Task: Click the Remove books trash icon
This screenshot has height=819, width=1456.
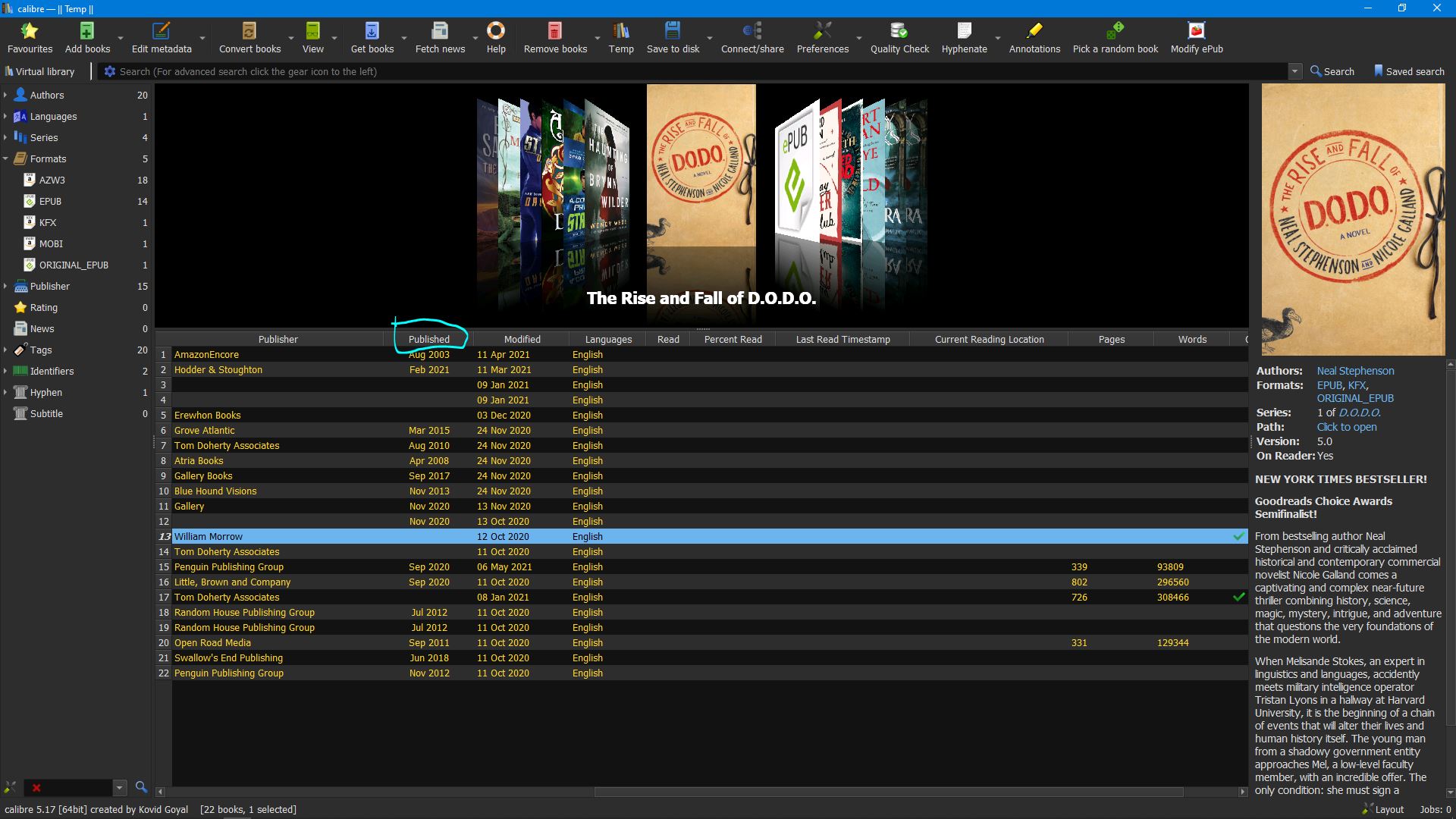Action: coord(554,32)
